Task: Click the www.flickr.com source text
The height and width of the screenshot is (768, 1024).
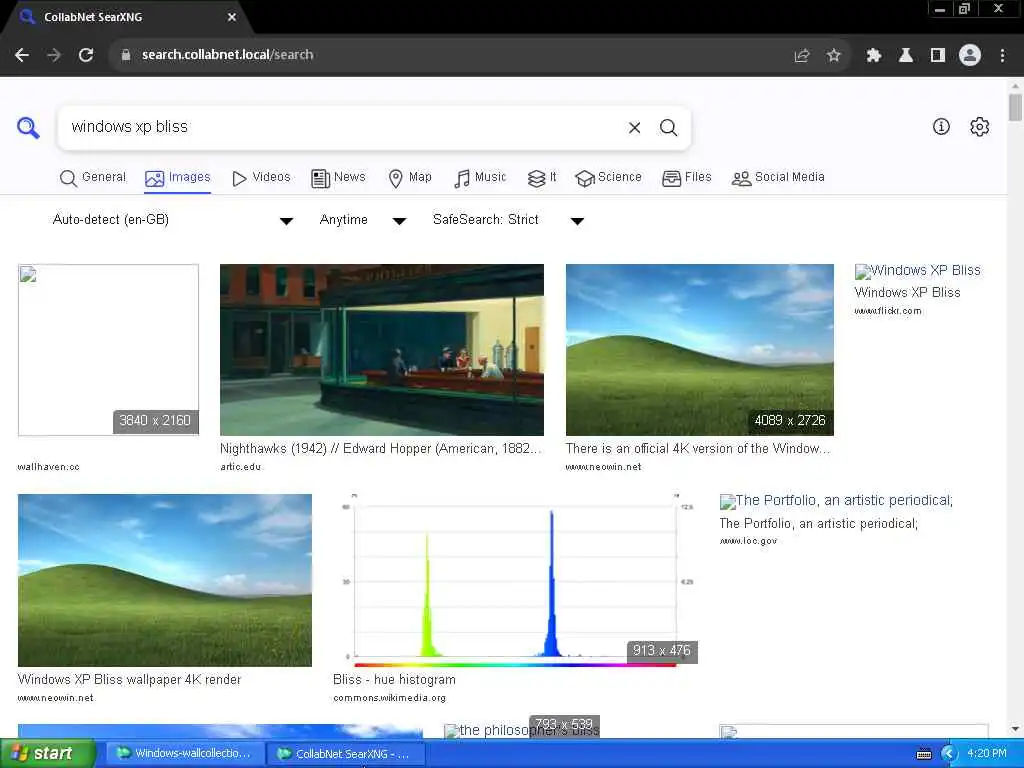Action: (888, 311)
